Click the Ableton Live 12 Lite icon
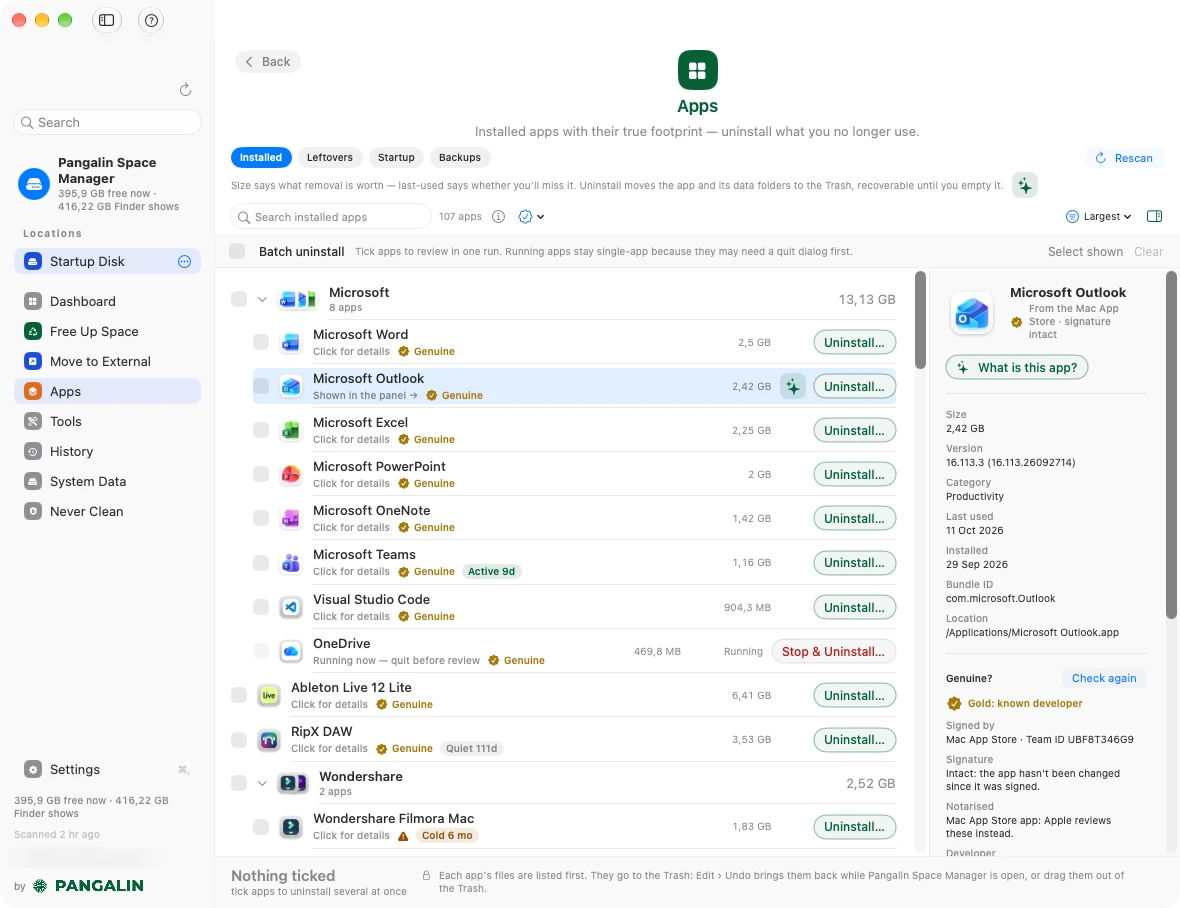The image size is (1180, 908). (x=269, y=695)
